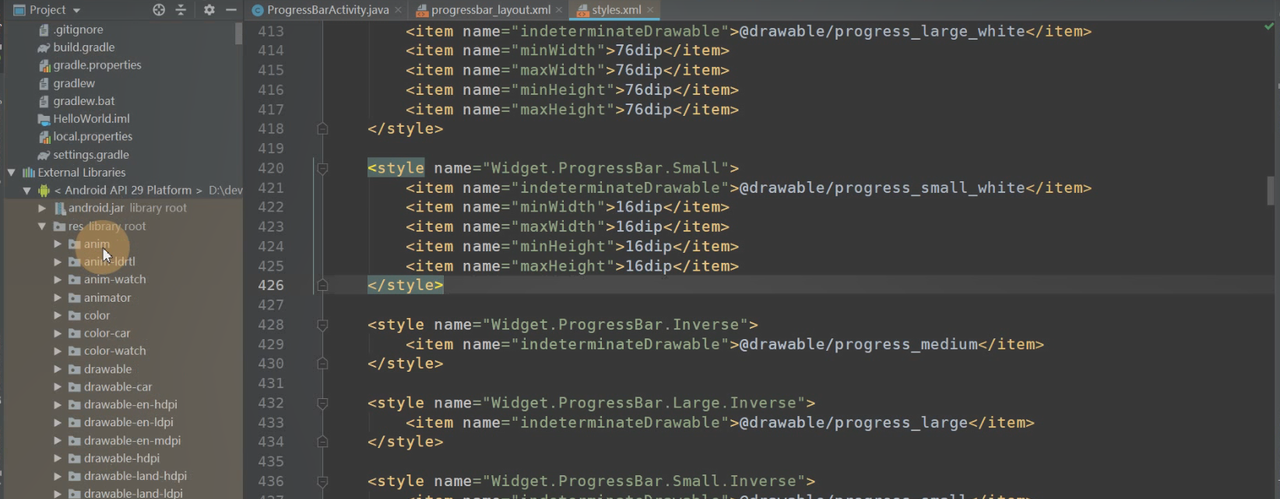Hide the Project tool window
Screen dimensions: 1280x499
(x=231, y=10)
